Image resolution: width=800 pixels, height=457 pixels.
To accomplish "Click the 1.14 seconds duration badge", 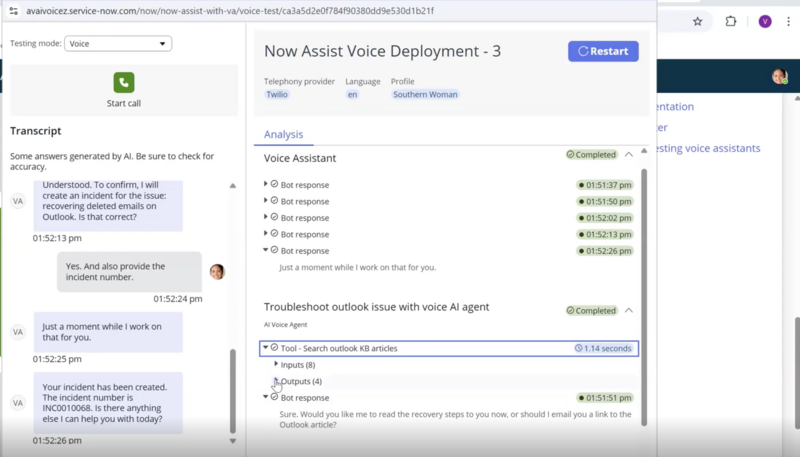I will pos(603,348).
